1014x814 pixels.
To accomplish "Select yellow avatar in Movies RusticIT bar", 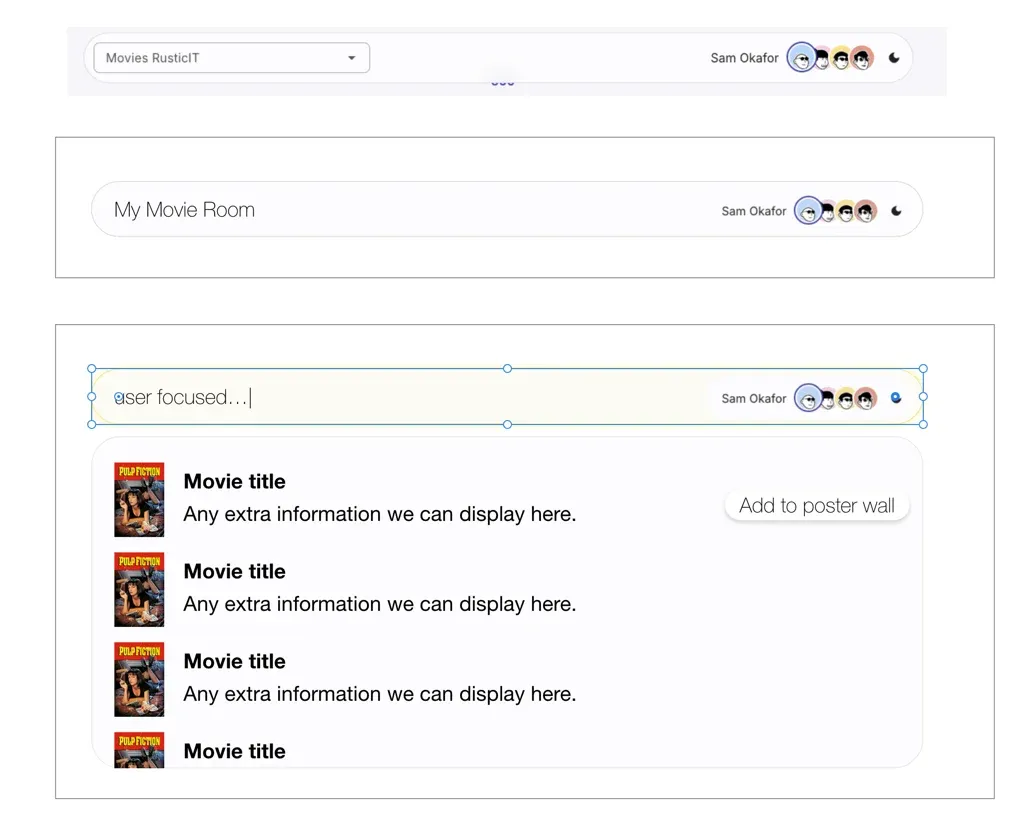I will pyautogui.click(x=841, y=58).
